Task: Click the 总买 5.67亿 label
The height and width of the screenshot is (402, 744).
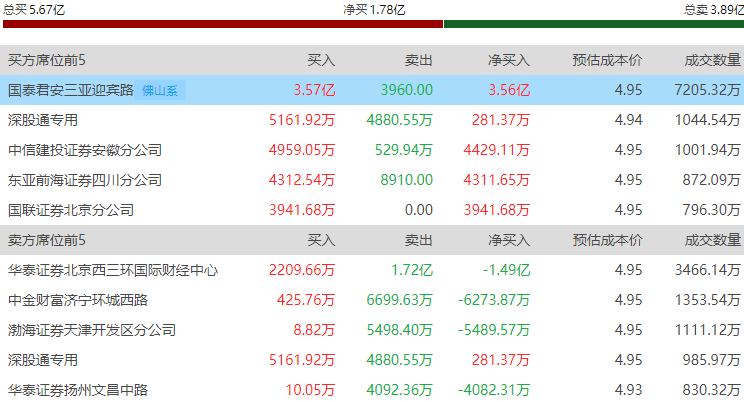Action: pos(34,9)
